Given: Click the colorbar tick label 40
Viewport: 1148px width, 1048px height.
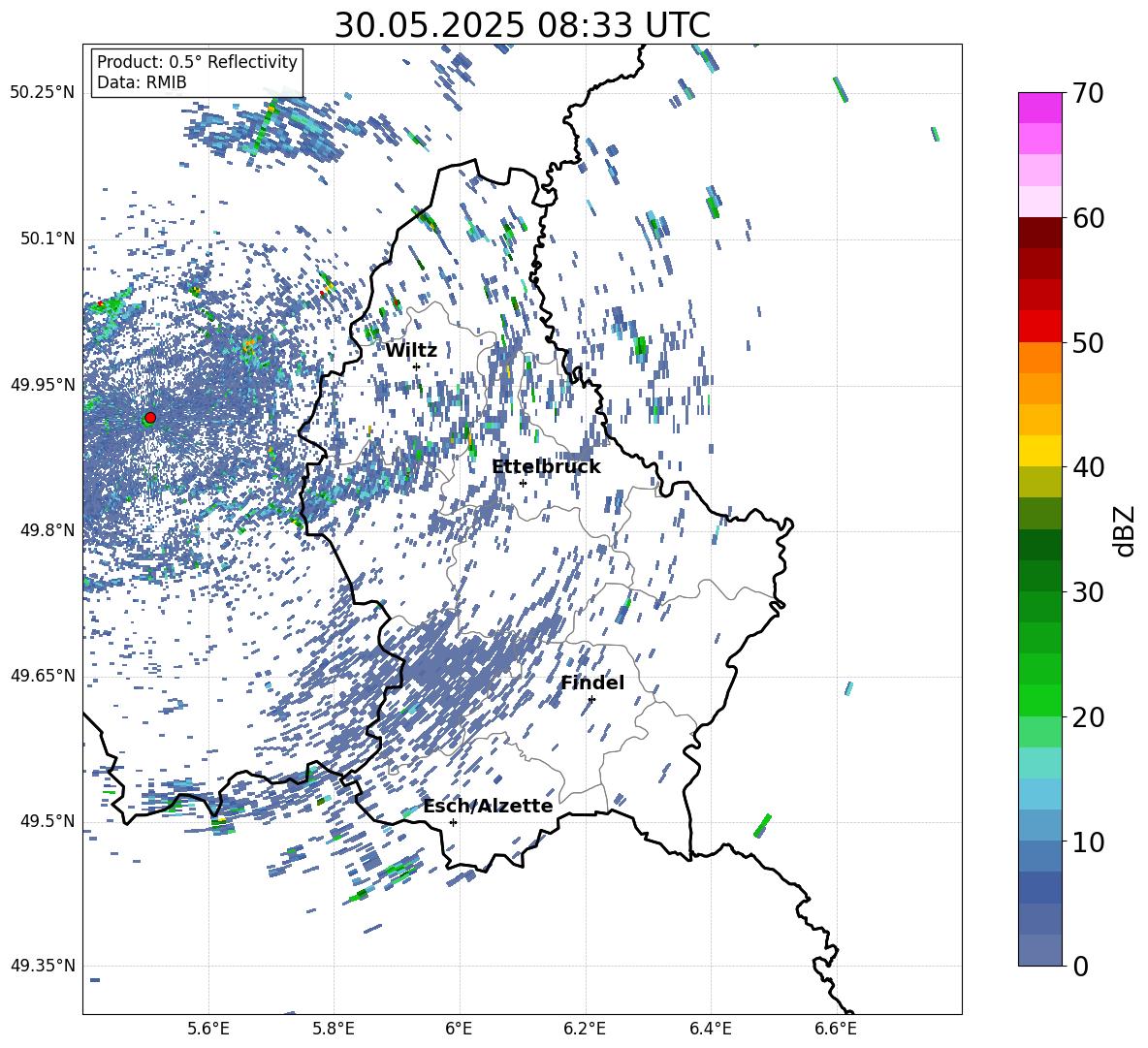Looking at the screenshot, I should tap(1089, 467).
